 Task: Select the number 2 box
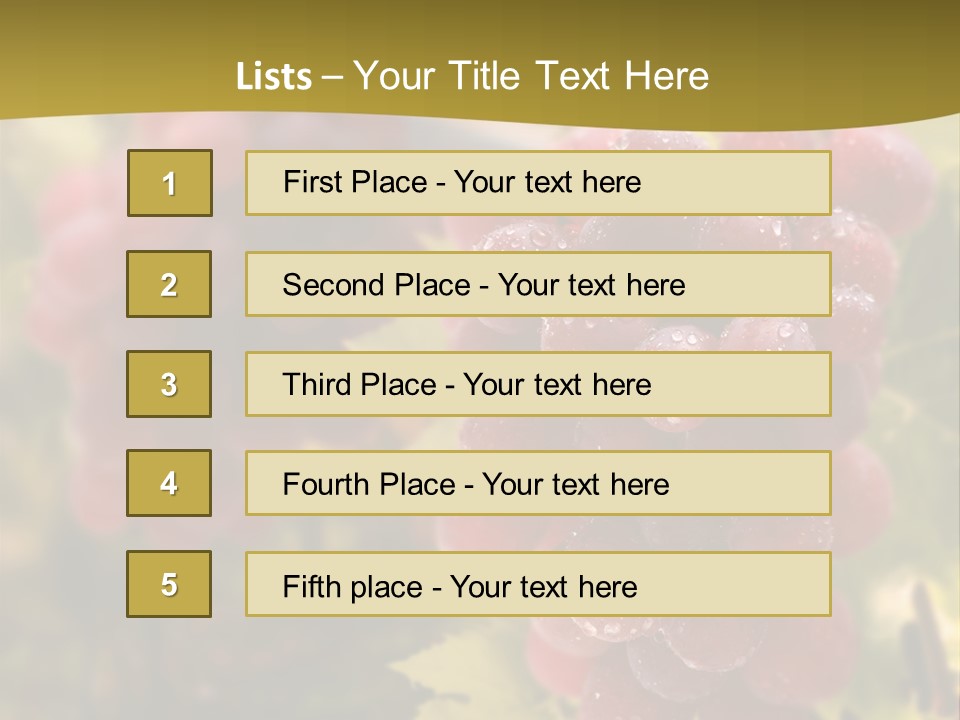click(169, 284)
